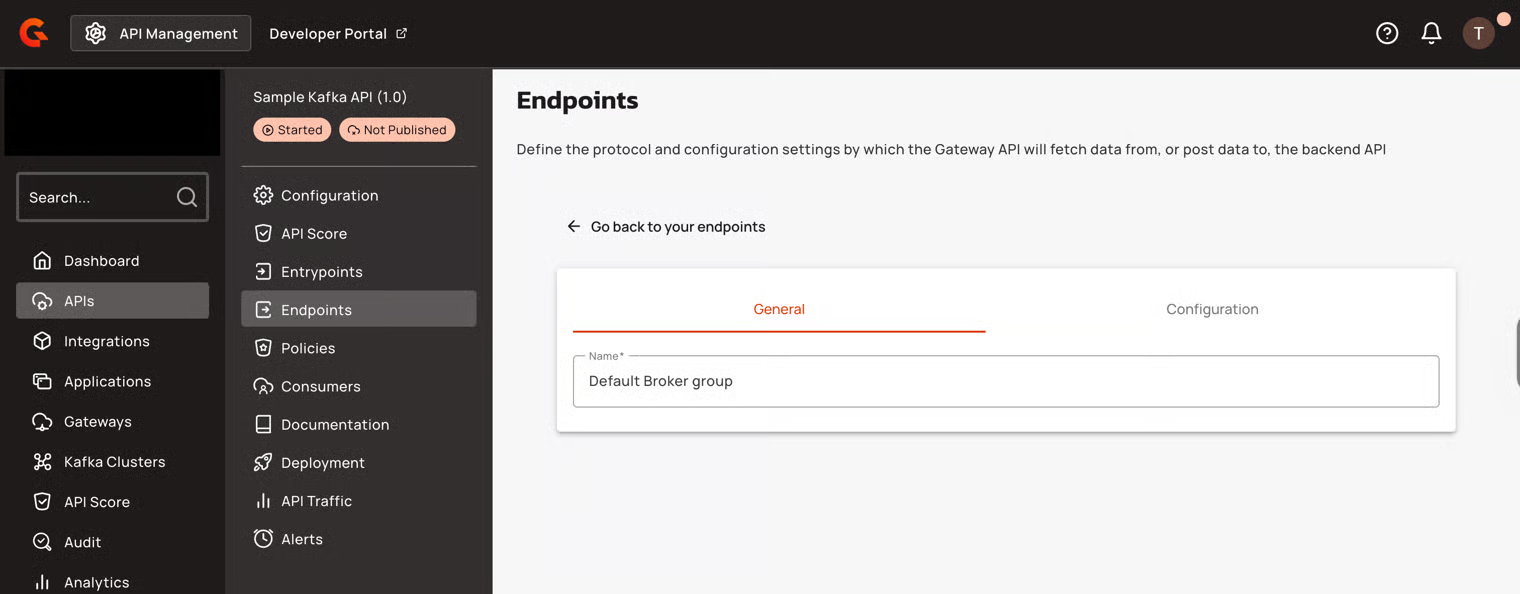Open the user avatar menu

[x=1478, y=33]
